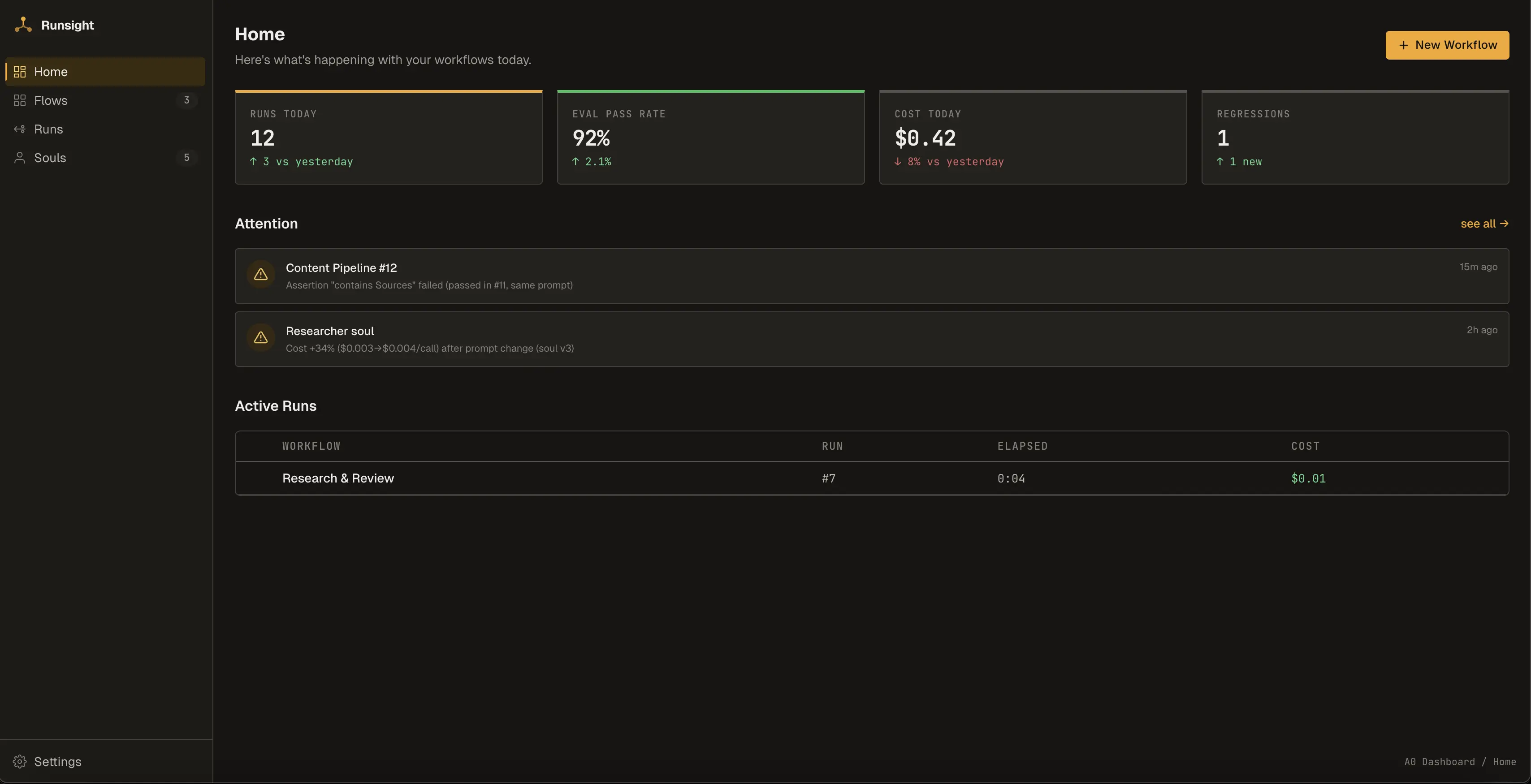Click the Runsight logo icon
The height and width of the screenshot is (784, 1531).
click(x=22, y=25)
